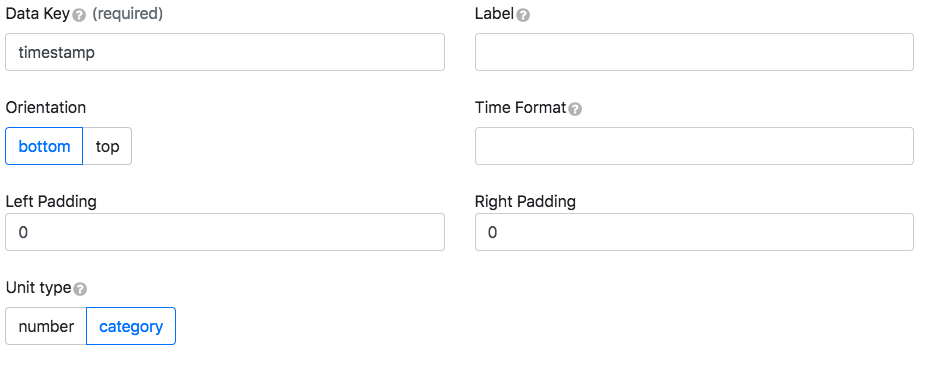Show help for Unit type

[80, 289]
